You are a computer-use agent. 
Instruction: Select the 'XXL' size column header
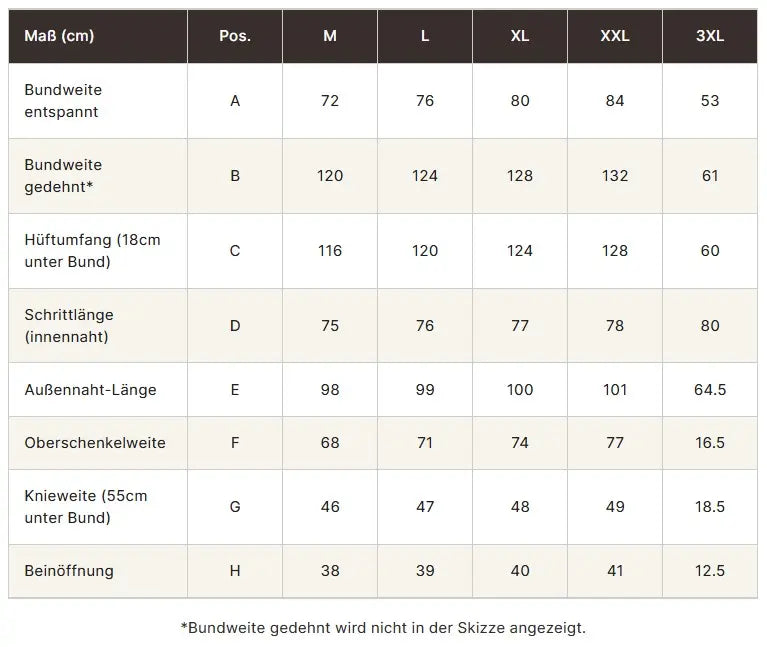coord(615,36)
